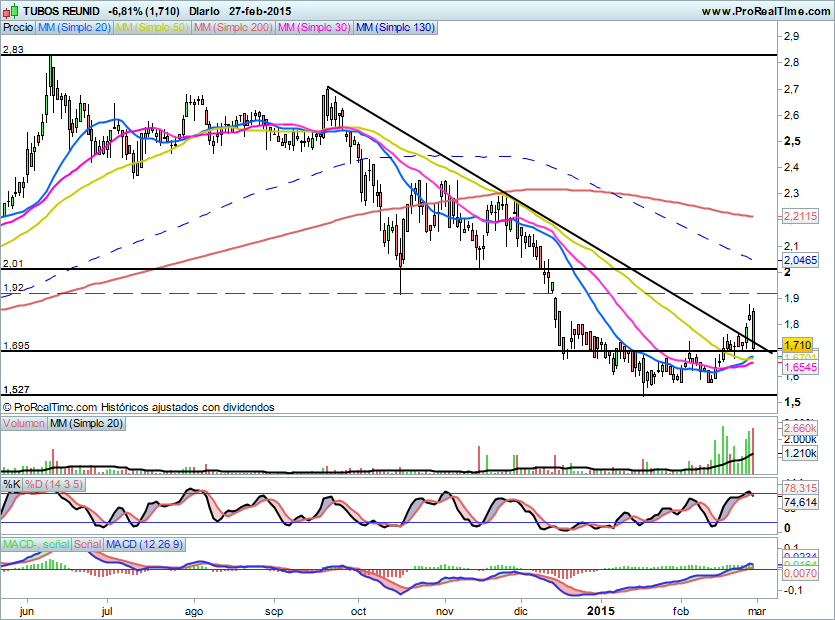Select MM (Simple 20) in the volume panel
The image size is (835, 620).
tap(86, 423)
